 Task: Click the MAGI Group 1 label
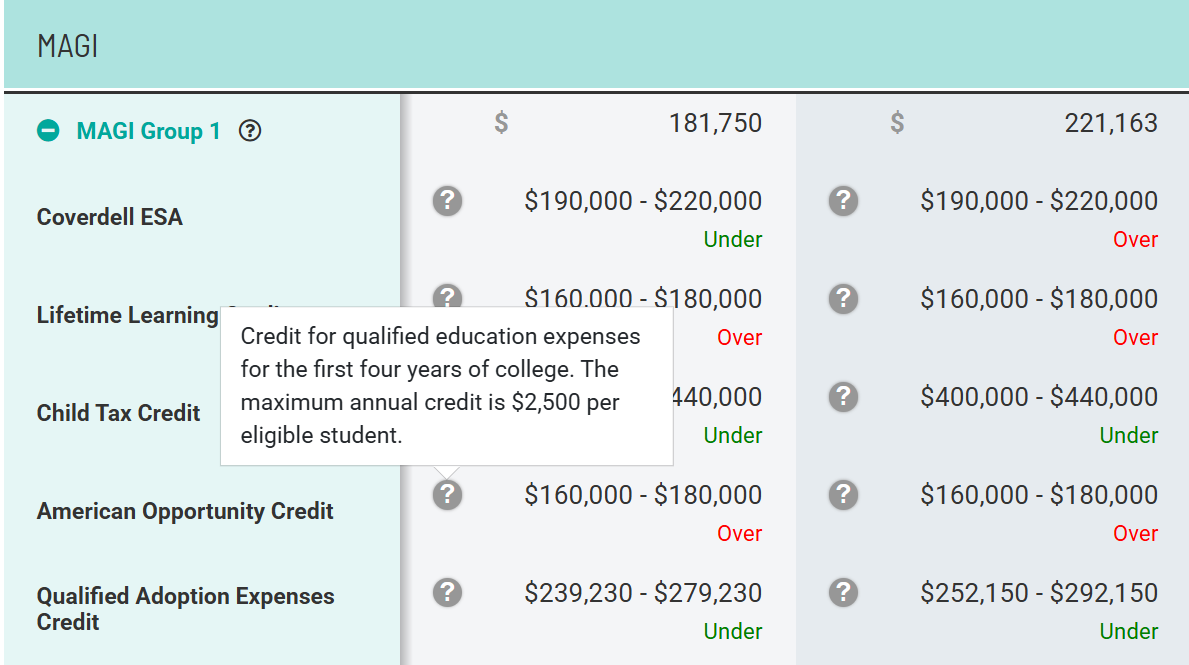[148, 131]
